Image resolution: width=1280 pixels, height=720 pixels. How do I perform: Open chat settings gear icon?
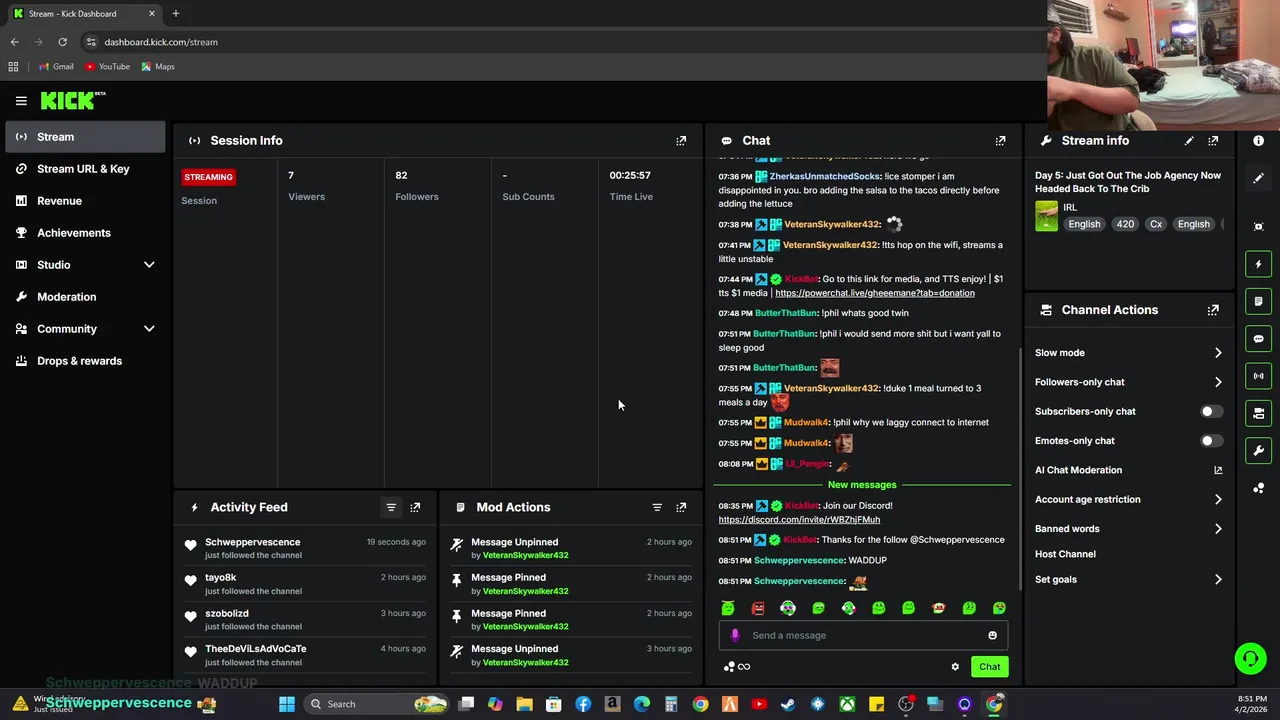point(955,667)
